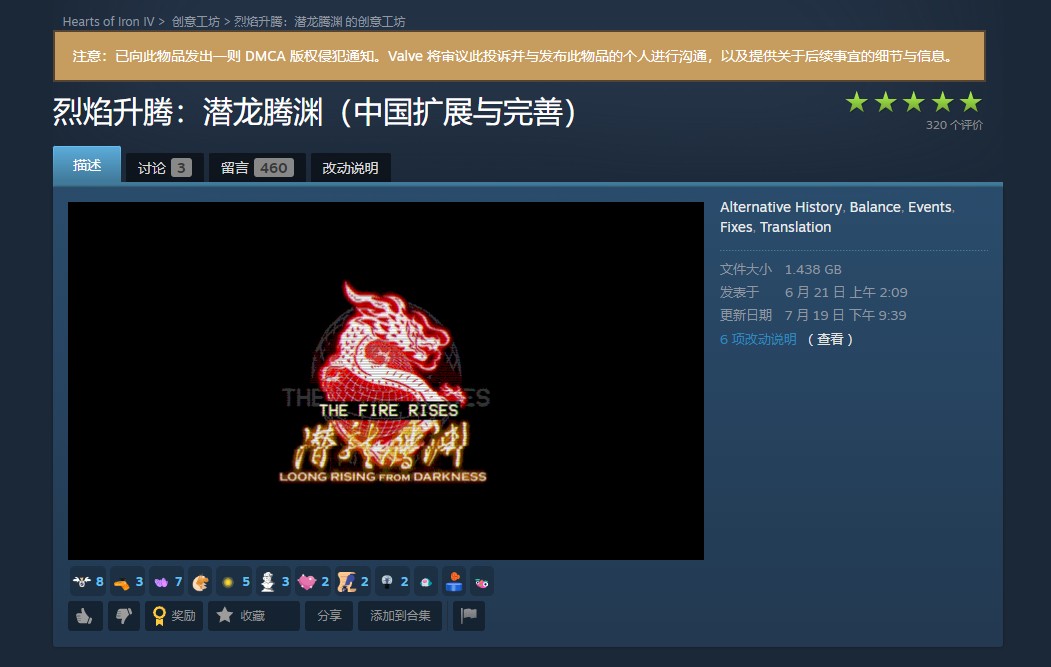Click the five-star rating display
1051x667 pixels.
point(912,102)
